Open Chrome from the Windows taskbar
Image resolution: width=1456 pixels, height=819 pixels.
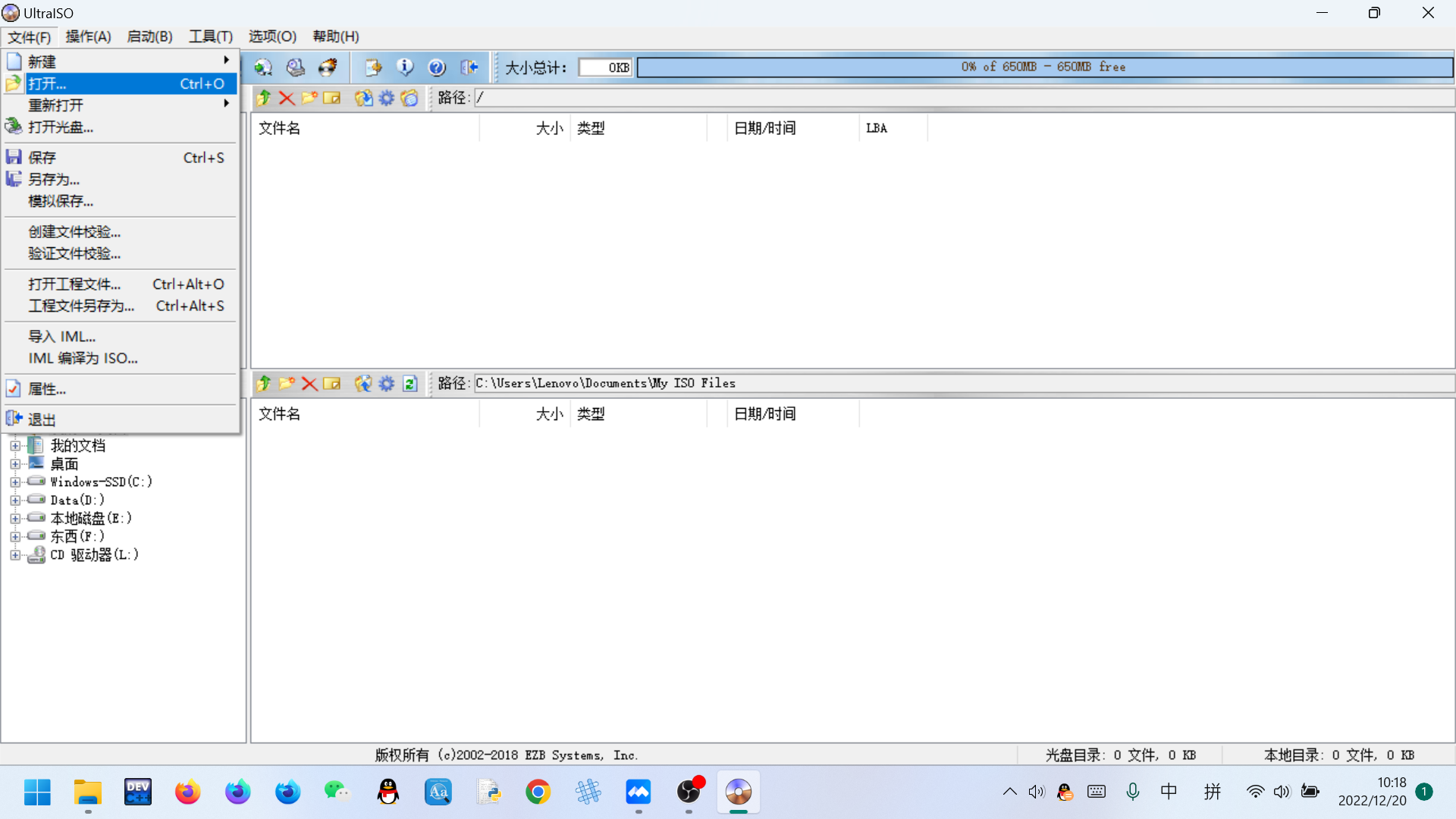click(538, 792)
